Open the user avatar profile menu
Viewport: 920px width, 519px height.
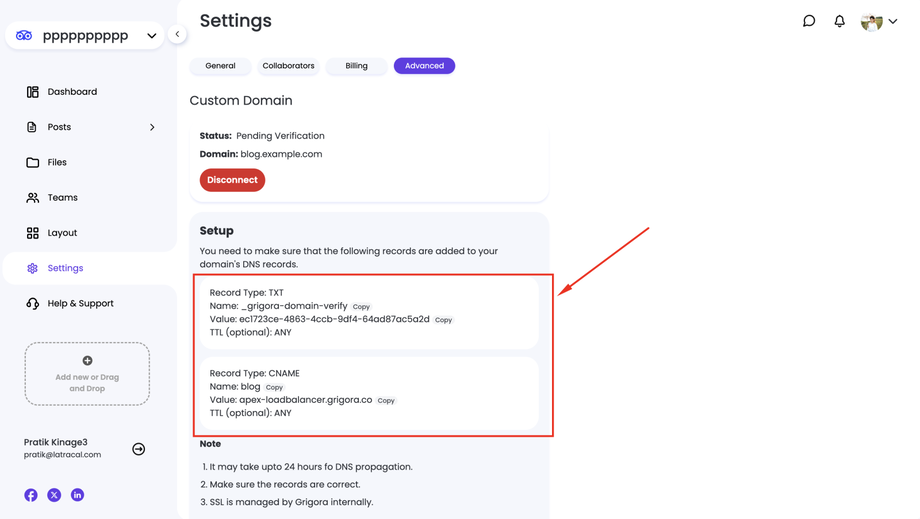click(879, 21)
